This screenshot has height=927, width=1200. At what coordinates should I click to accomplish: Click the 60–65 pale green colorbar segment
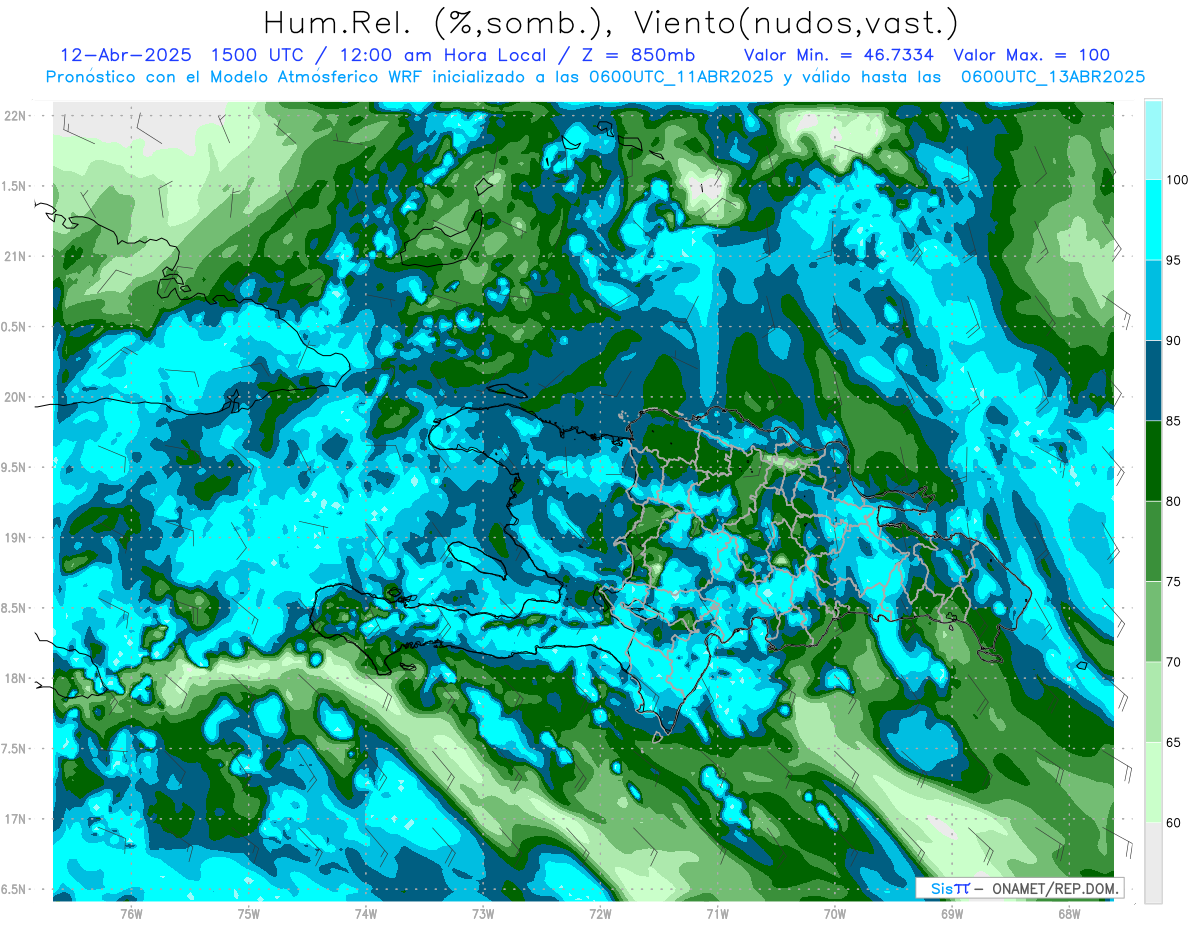(1153, 782)
